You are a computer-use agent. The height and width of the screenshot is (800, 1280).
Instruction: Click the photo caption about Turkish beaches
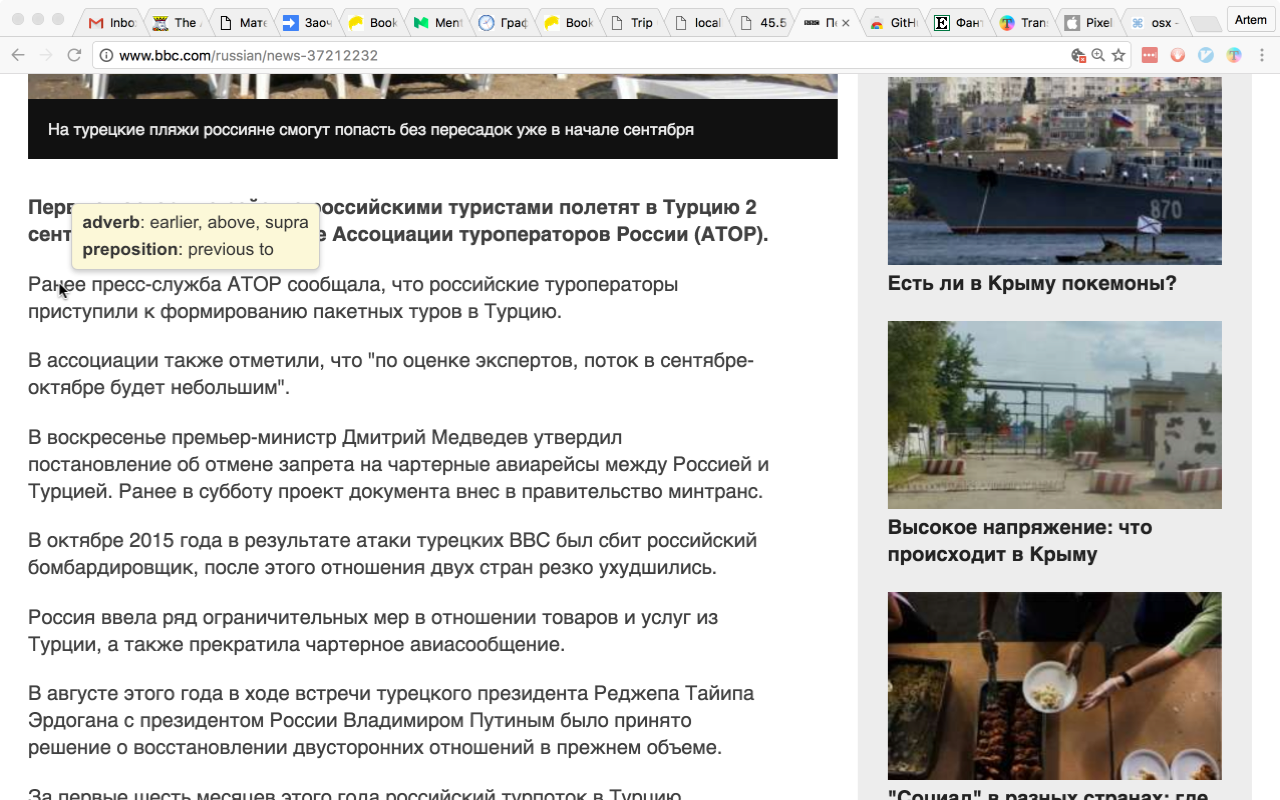click(x=371, y=129)
